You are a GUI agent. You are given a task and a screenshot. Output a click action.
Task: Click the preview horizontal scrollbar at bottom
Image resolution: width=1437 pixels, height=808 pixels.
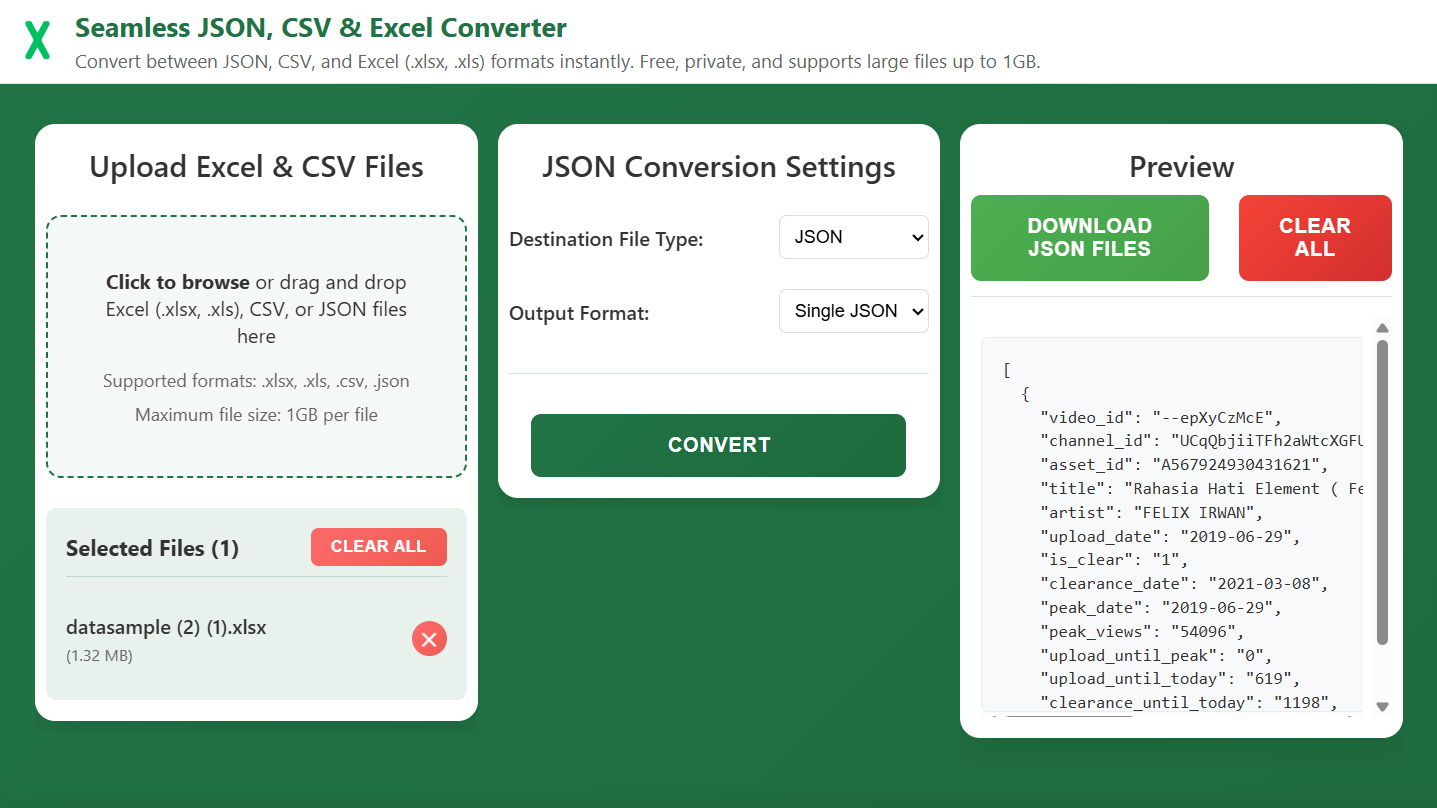coord(1068,714)
